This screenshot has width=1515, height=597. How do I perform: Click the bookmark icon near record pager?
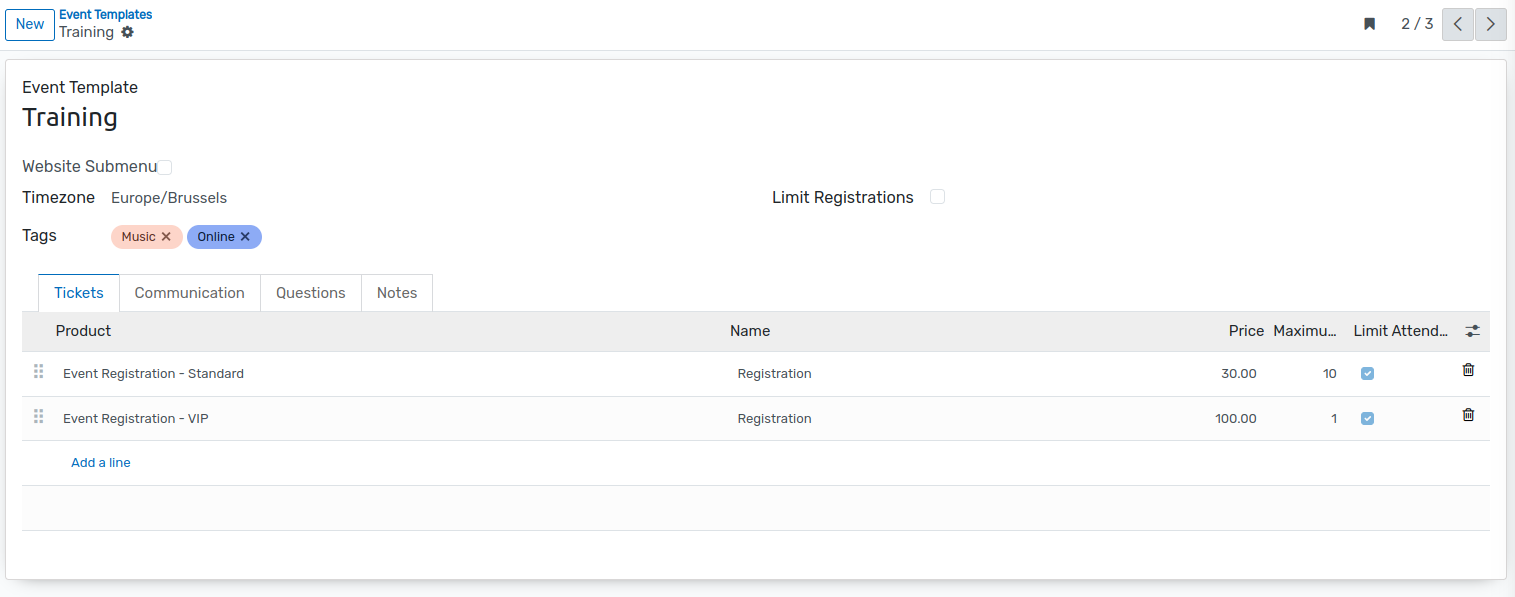pos(1370,24)
